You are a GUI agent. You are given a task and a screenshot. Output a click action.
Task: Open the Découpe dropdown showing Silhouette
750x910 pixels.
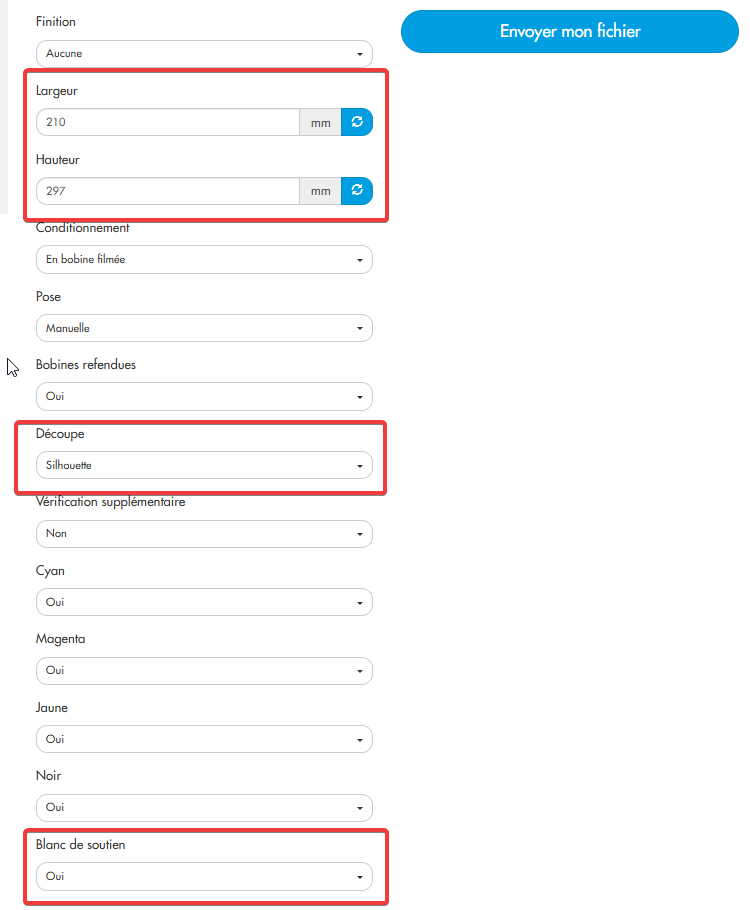point(204,465)
